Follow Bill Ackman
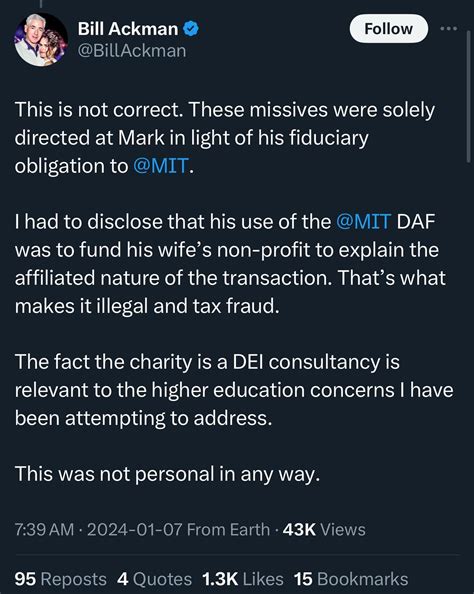 (388, 29)
